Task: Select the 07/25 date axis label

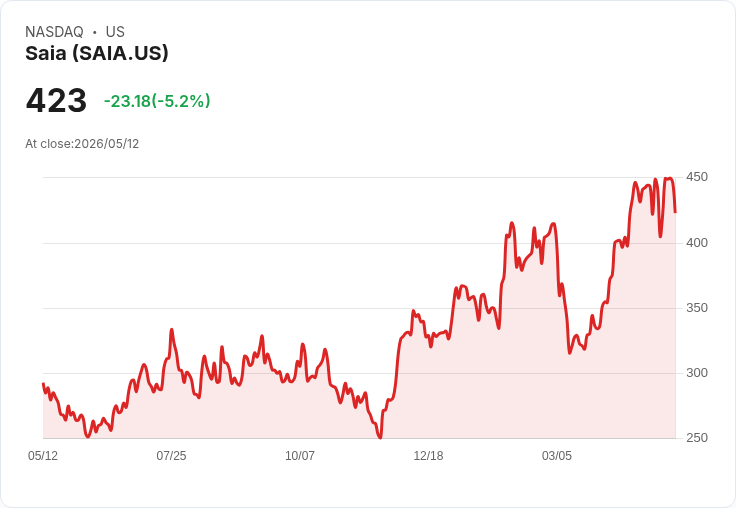Action: click(171, 455)
